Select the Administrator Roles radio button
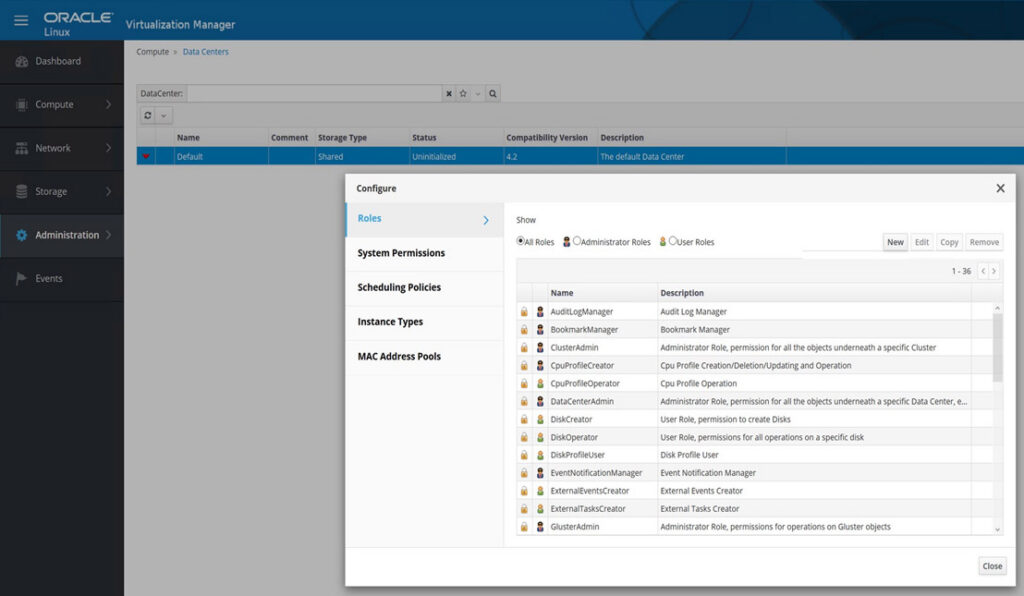1024x596 pixels. point(577,241)
